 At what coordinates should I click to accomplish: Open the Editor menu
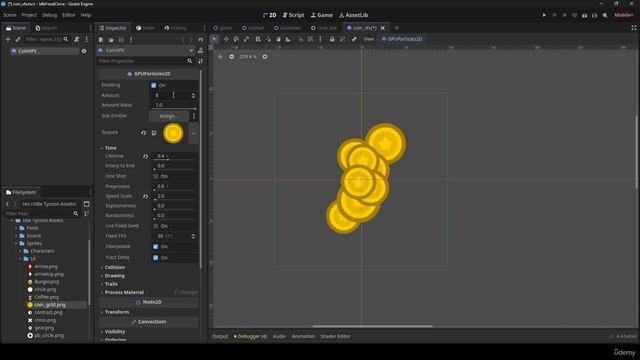tap(69, 15)
